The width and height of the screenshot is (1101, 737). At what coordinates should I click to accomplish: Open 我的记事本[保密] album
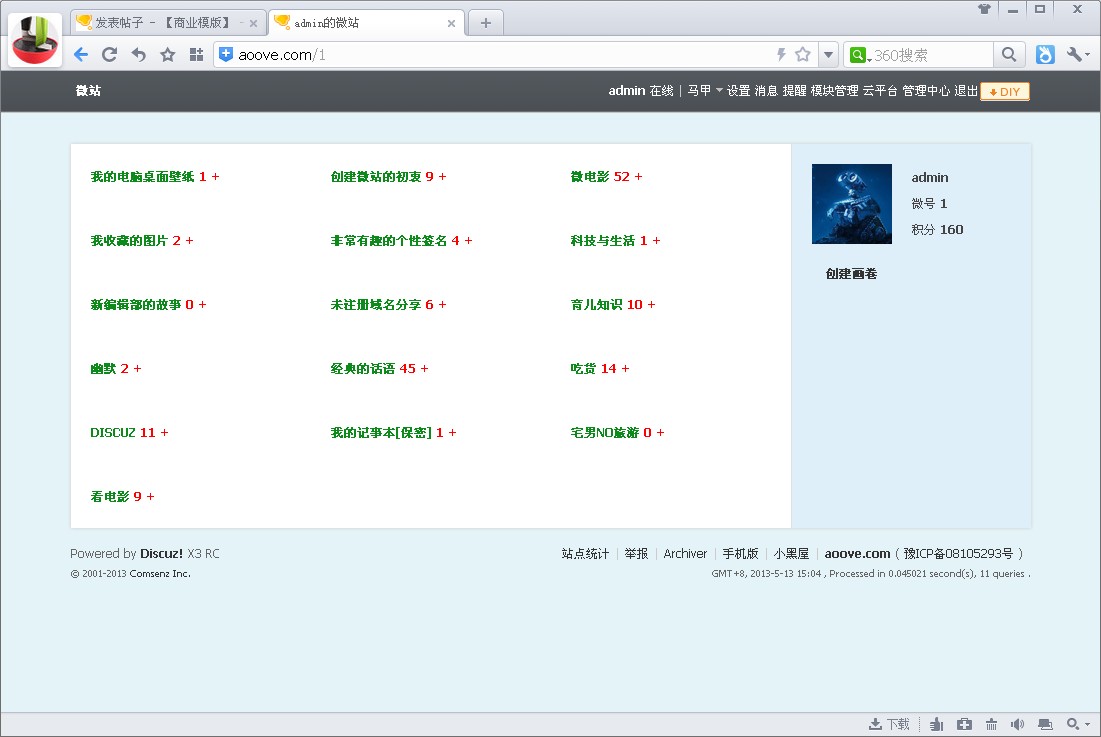click(x=381, y=432)
